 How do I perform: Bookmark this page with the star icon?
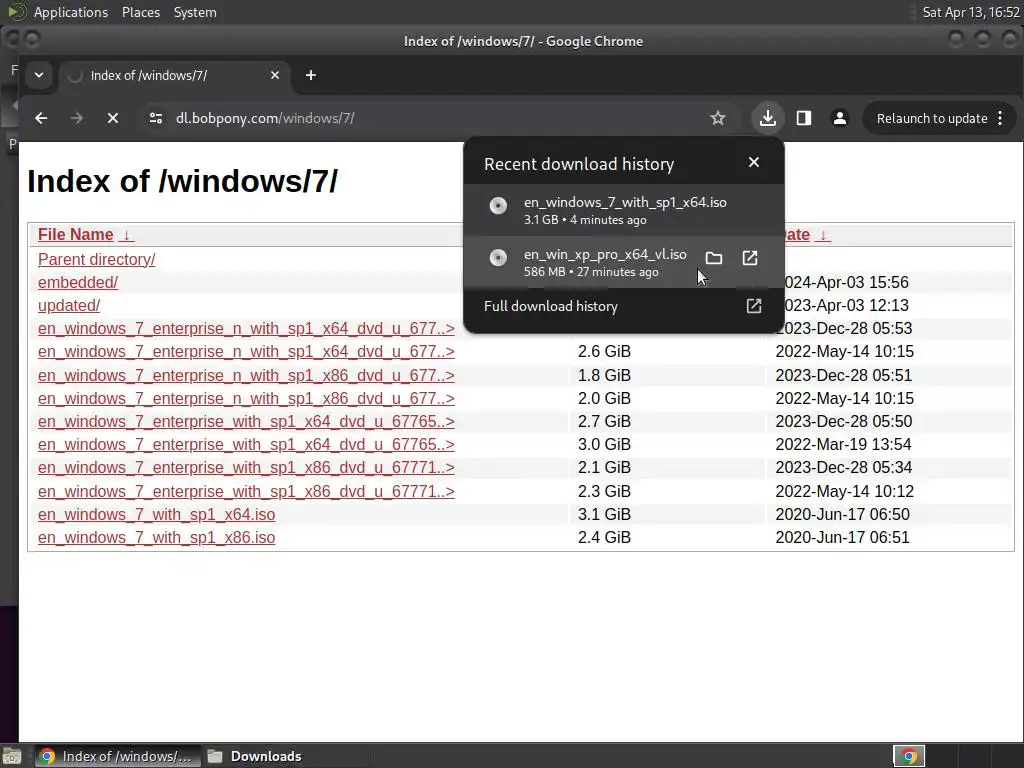click(x=718, y=118)
